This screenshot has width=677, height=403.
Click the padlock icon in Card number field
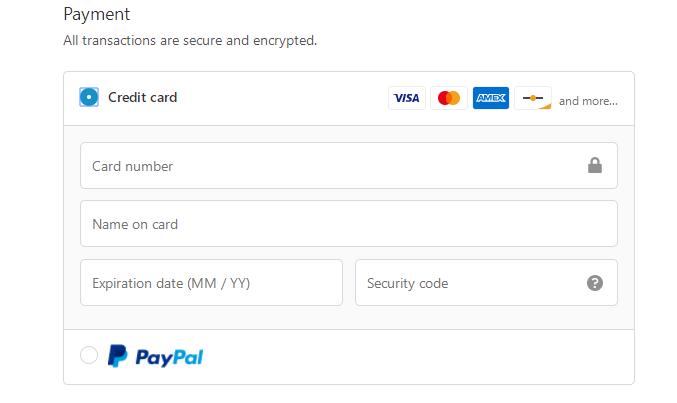tap(595, 166)
